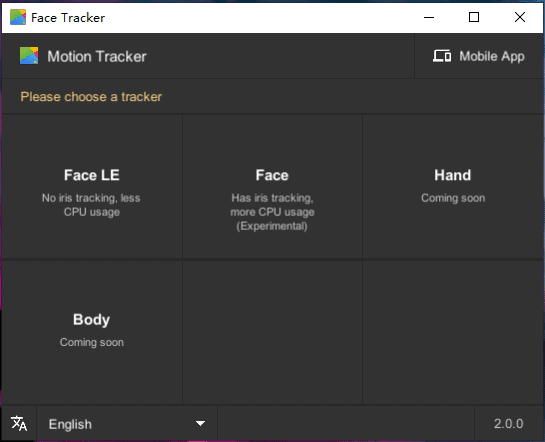The image size is (545, 442).
Task: Maximize the Face Tracker window
Action: [x=474, y=17]
